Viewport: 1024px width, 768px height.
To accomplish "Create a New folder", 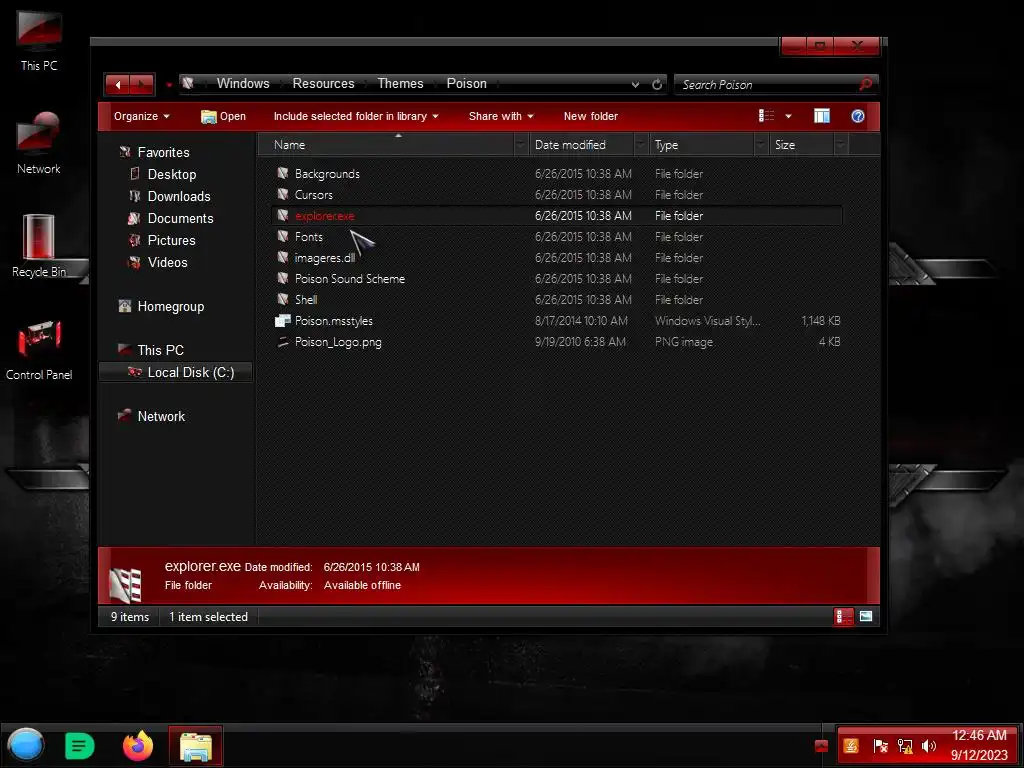I will (590, 116).
